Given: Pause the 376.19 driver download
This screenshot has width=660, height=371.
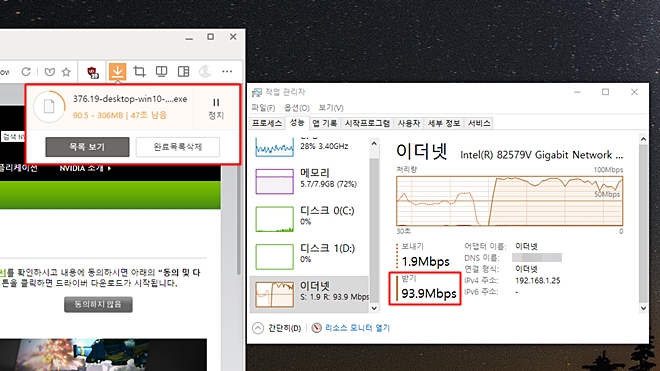Looking at the screenshot, I should click(216, 108).
